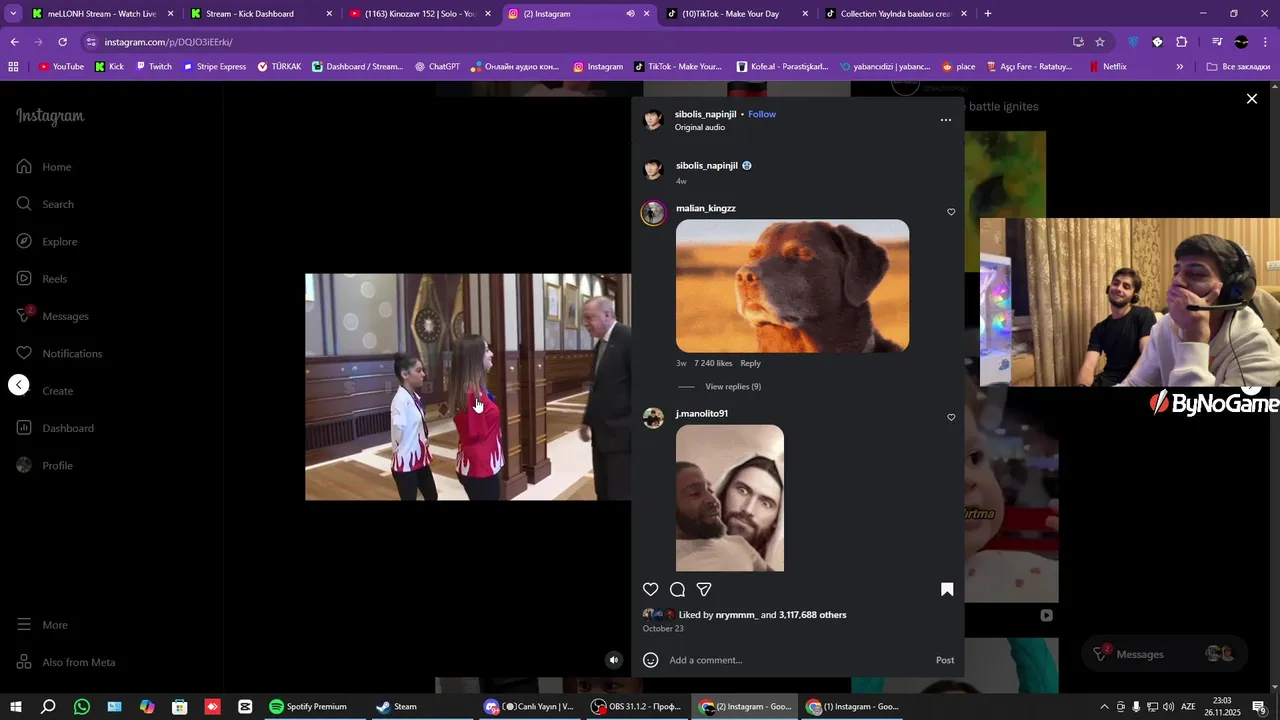Open a new browser tab

988,14
